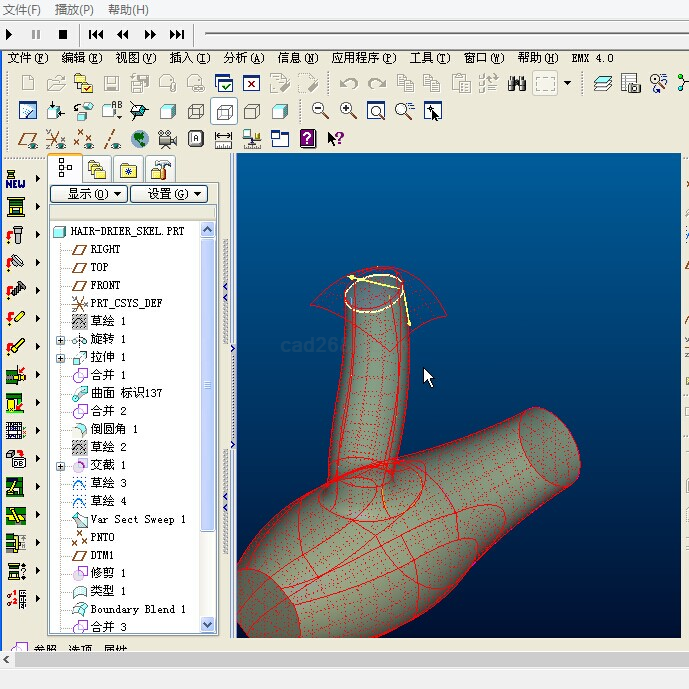Click the video playback progress slider
Image resolution: width=689 pixels, height=689 pixels.
point(440,34)
